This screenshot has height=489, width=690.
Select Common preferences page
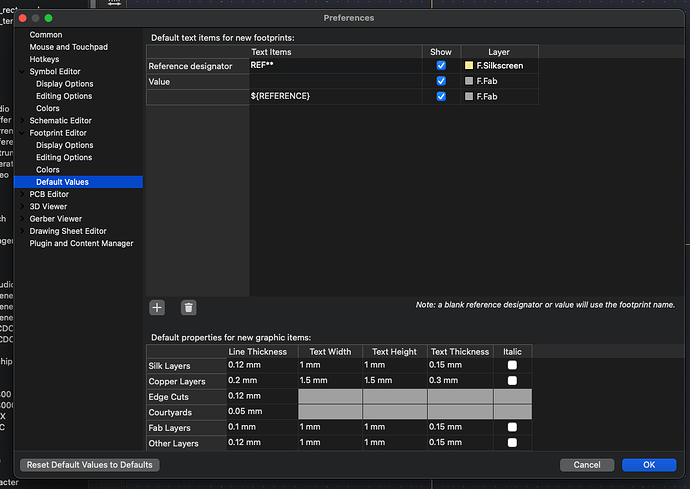coord(46,35)
